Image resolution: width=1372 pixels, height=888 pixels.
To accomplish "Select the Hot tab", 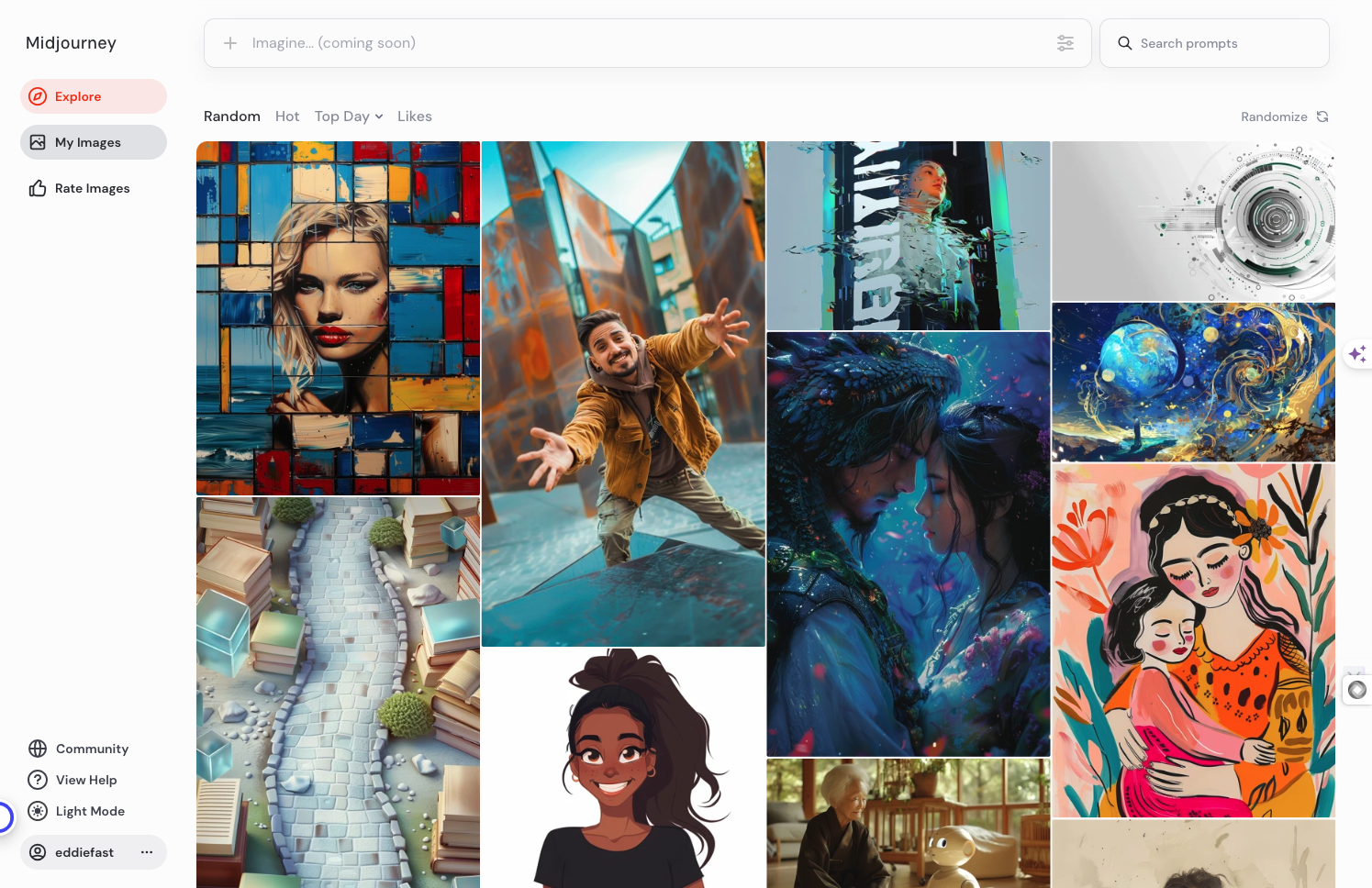I will pos(287,117).
